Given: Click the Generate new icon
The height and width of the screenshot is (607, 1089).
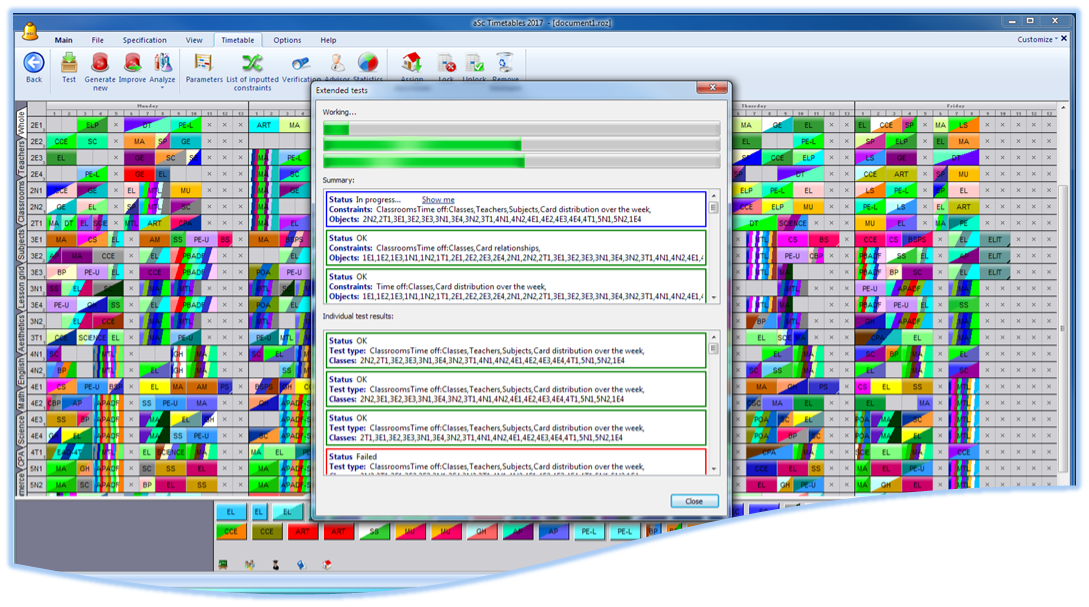Looking at the screenshot, I should (100, 63).
